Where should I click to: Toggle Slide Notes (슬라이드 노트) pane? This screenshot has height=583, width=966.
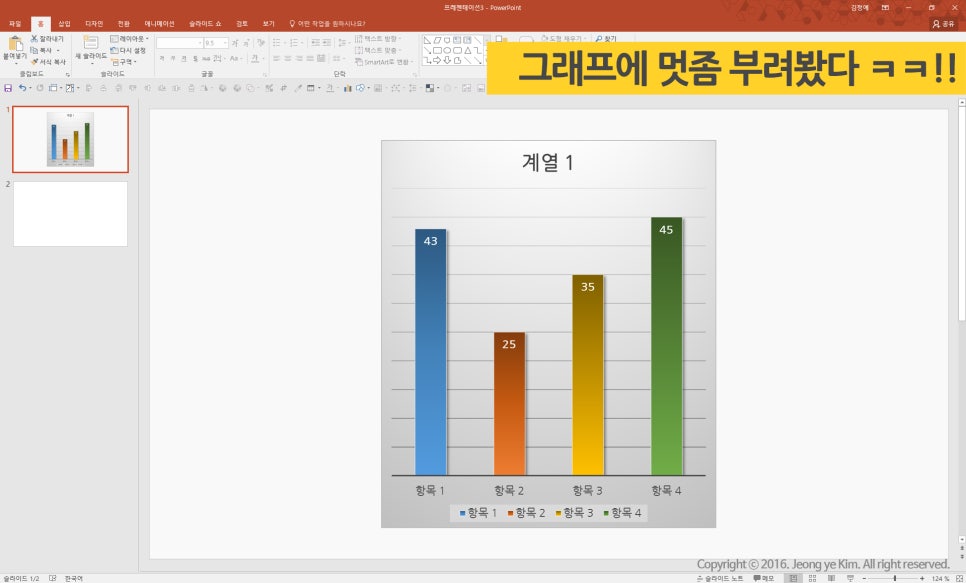[x=720, y=578]
